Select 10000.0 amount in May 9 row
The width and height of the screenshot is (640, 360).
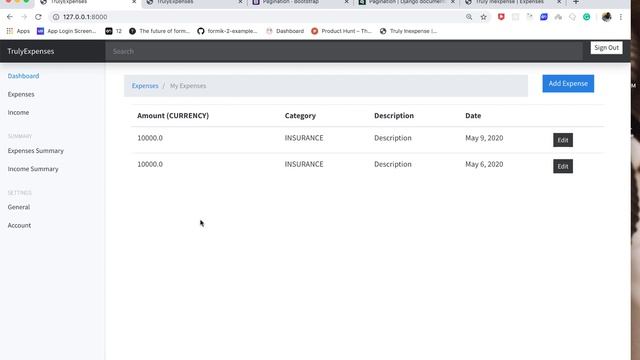point(150,138)
